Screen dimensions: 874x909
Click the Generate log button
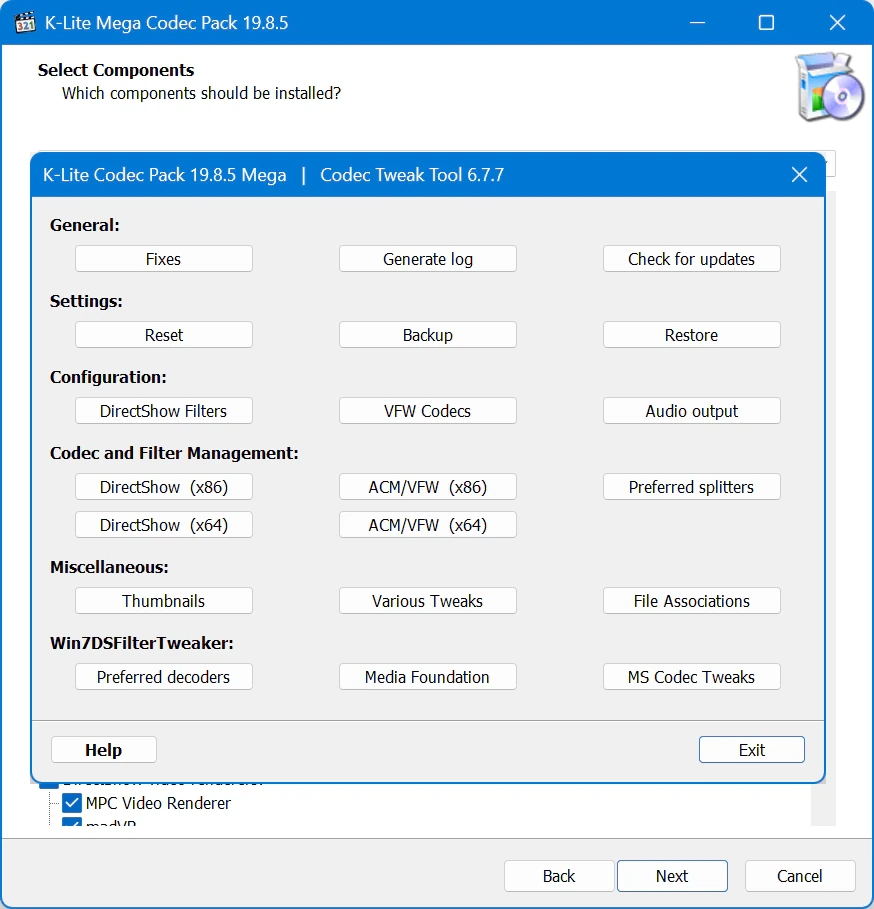428,259
